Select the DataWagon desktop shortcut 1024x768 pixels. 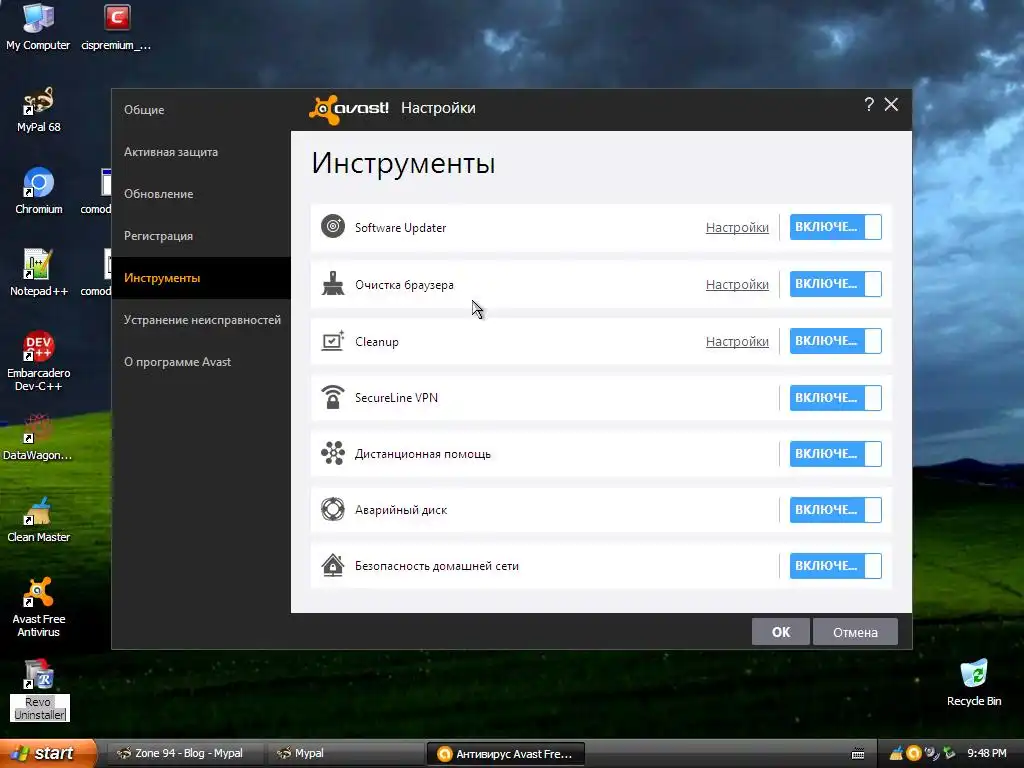click(38, 437)
